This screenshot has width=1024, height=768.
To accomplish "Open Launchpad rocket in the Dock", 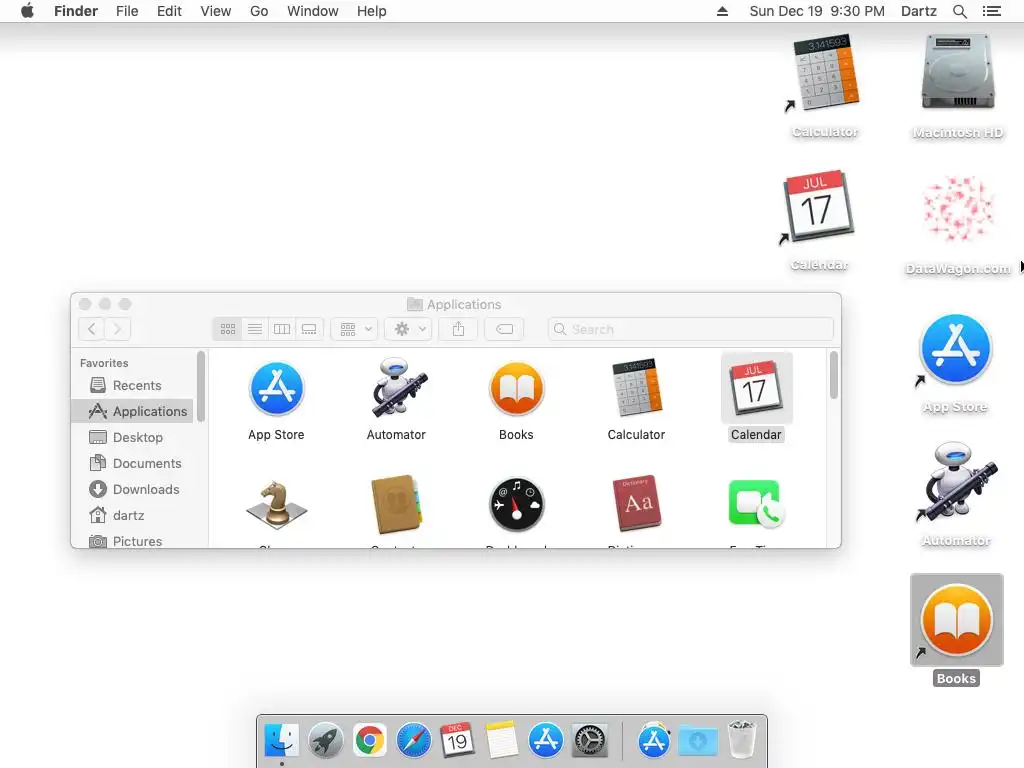I will pyautogui.click(x=325, y=741).
